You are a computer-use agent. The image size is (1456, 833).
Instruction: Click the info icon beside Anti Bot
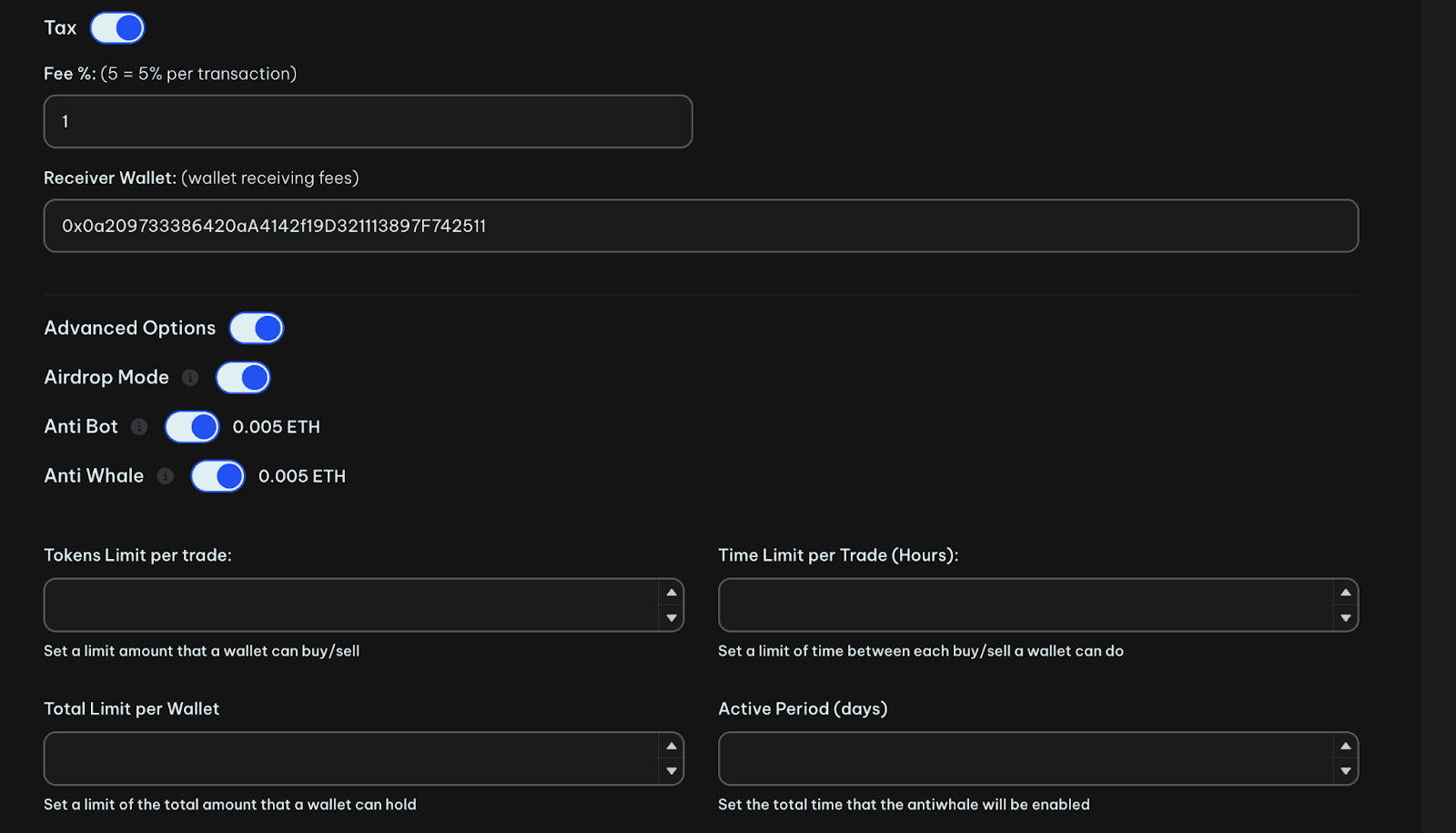pyautogui.click(x=138, y=426)
